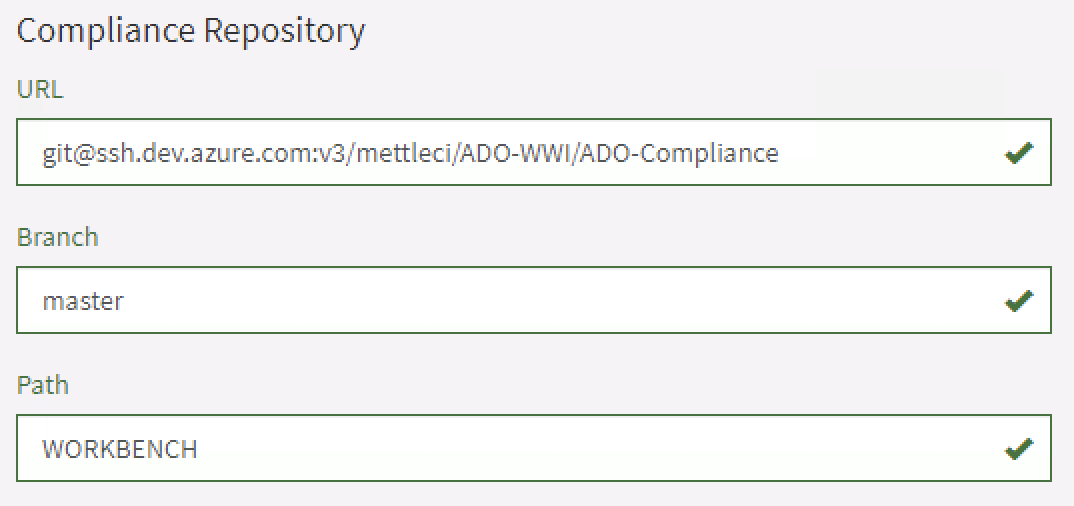The height and width of the screenshot is (506, 1074).
Task: Click the "URL" field label
Action: [x=40, y=89]
